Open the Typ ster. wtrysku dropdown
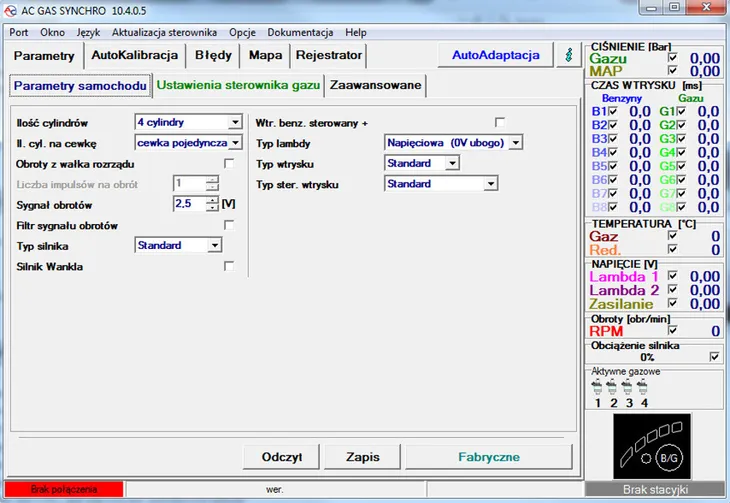This screenshot has width=730, height=503. (490, 184)
